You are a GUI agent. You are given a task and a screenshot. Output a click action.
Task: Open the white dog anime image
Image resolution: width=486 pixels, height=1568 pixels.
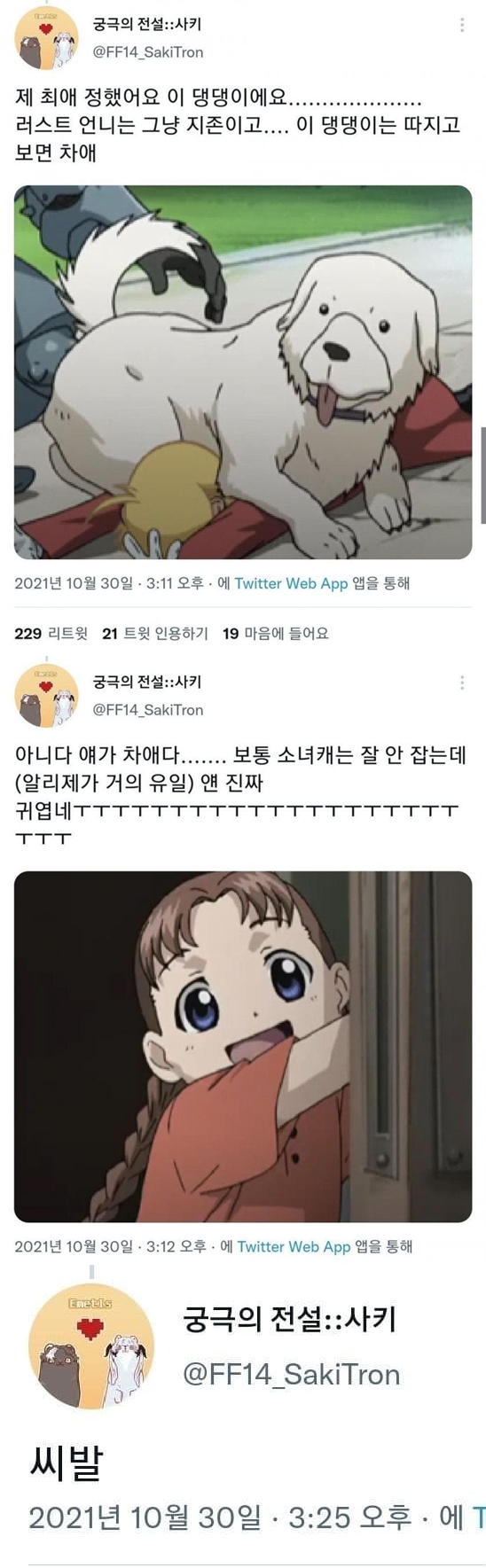coord(243,372)
